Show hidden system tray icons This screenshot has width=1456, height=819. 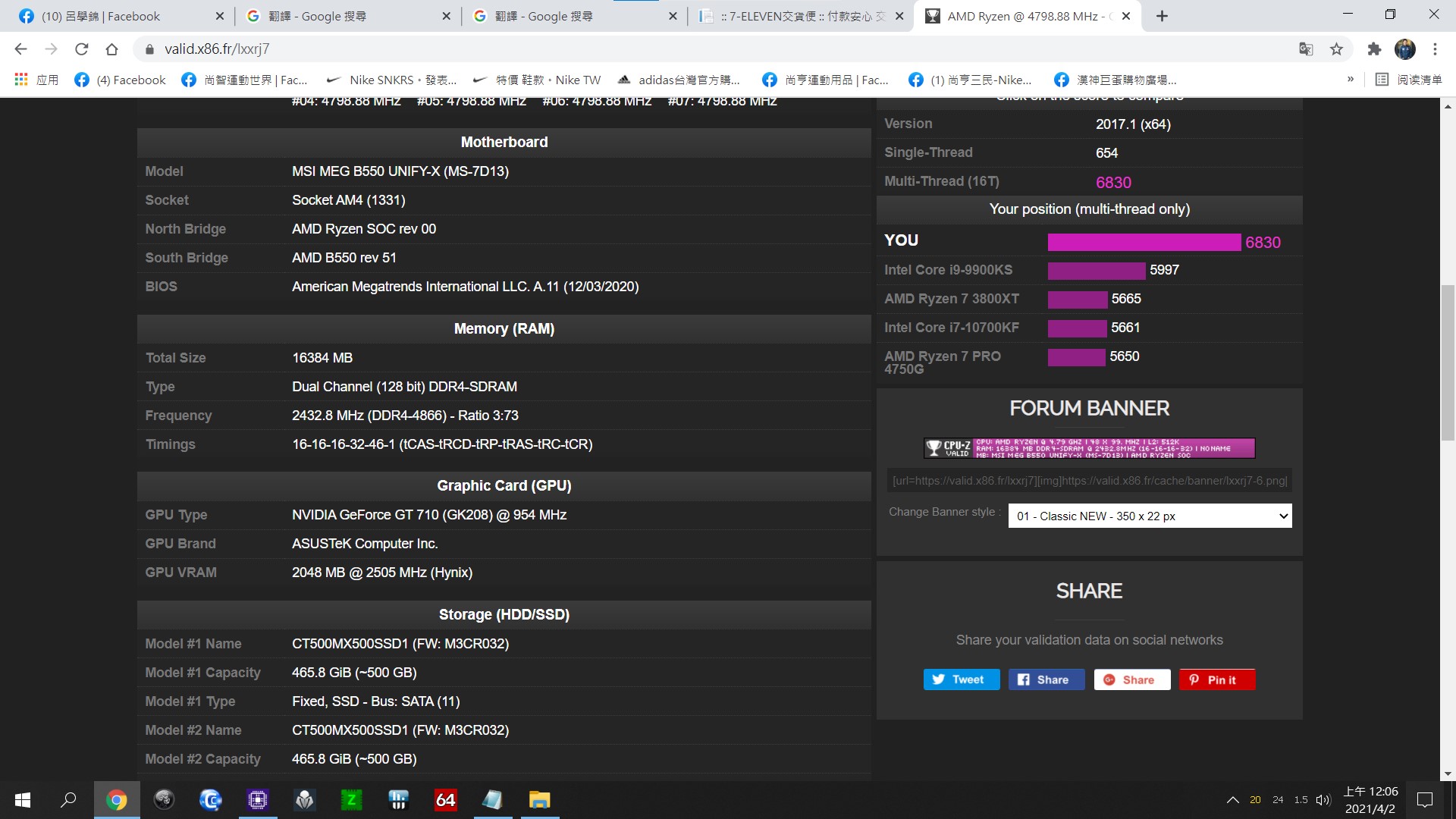pos(1232,800)
